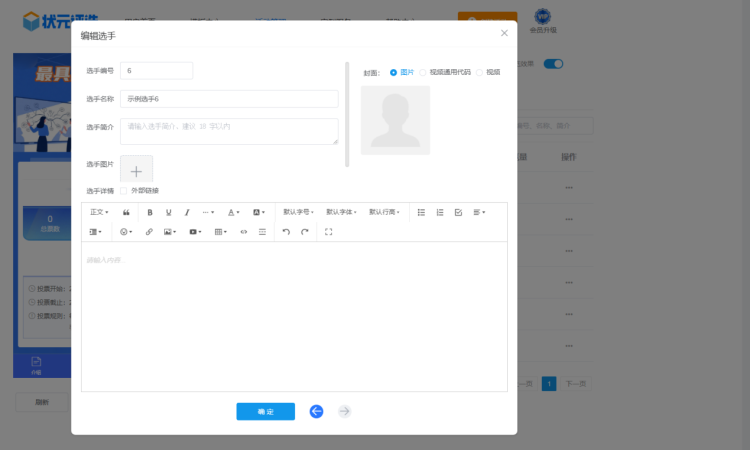Open the 默认字号 font size dropdown
Viewport: 750px width, 450px height.
point(299,212)
